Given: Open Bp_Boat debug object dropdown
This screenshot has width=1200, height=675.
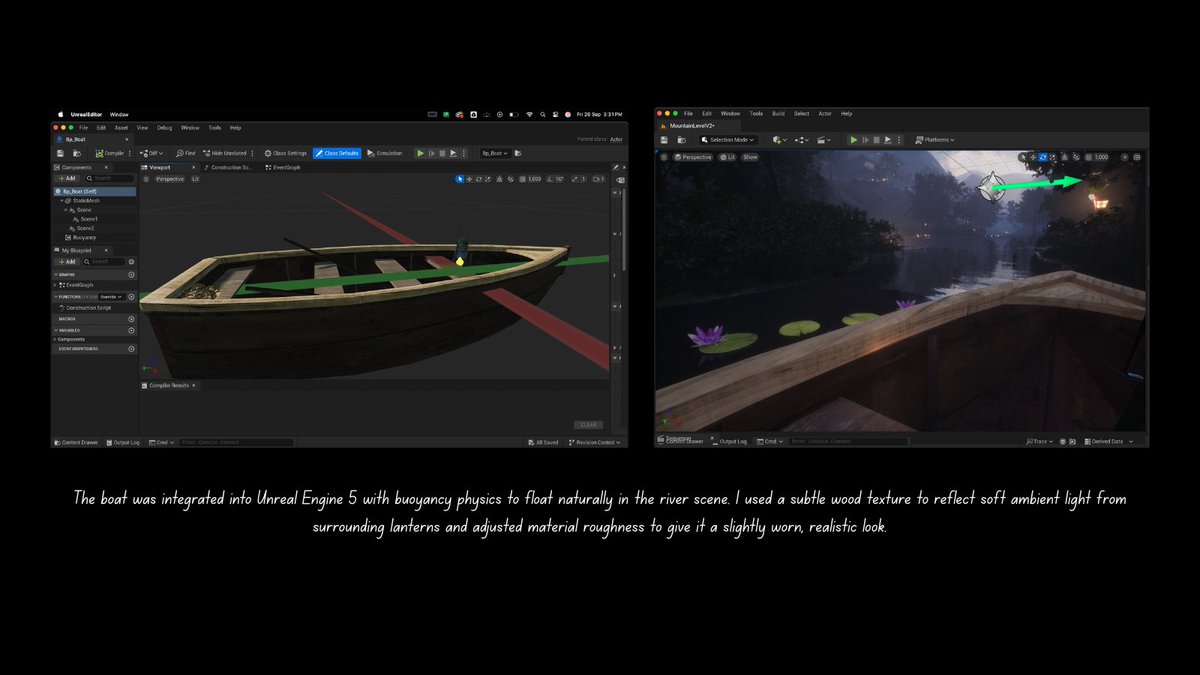Looking at the screenshot, I should [495, 153].
